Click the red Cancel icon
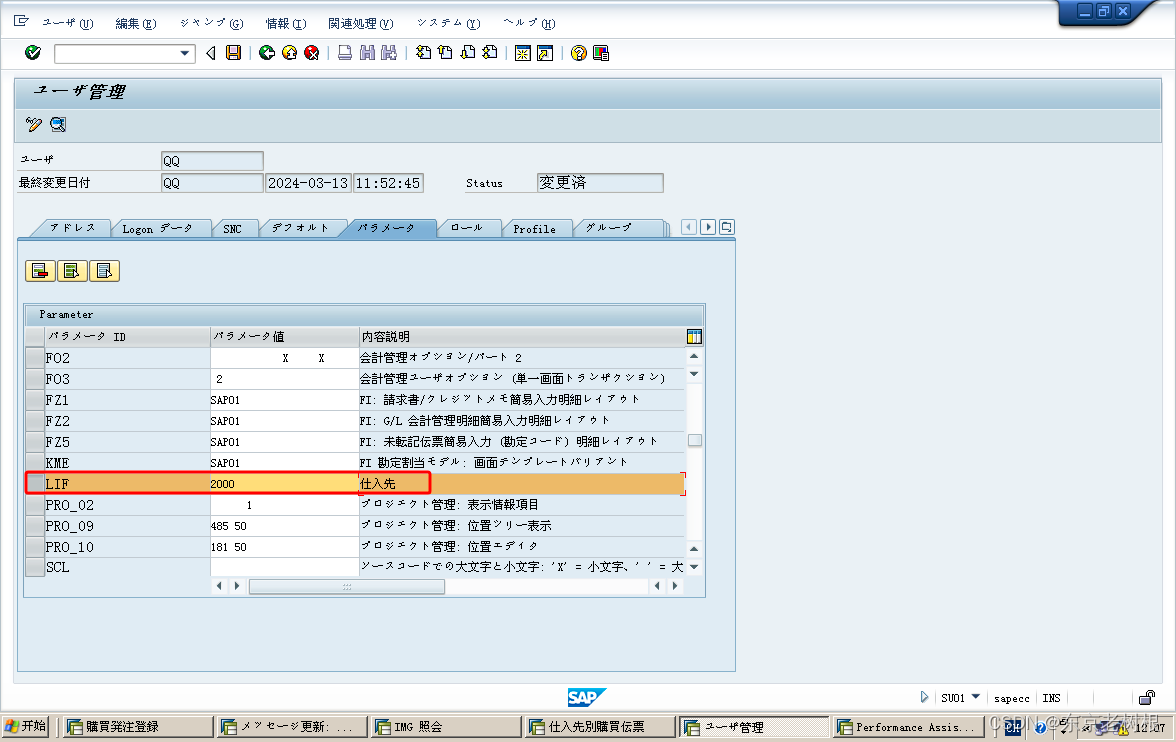Image resolution: width=1176 pixels, height=742 pixels. click(x=311, y=53)
